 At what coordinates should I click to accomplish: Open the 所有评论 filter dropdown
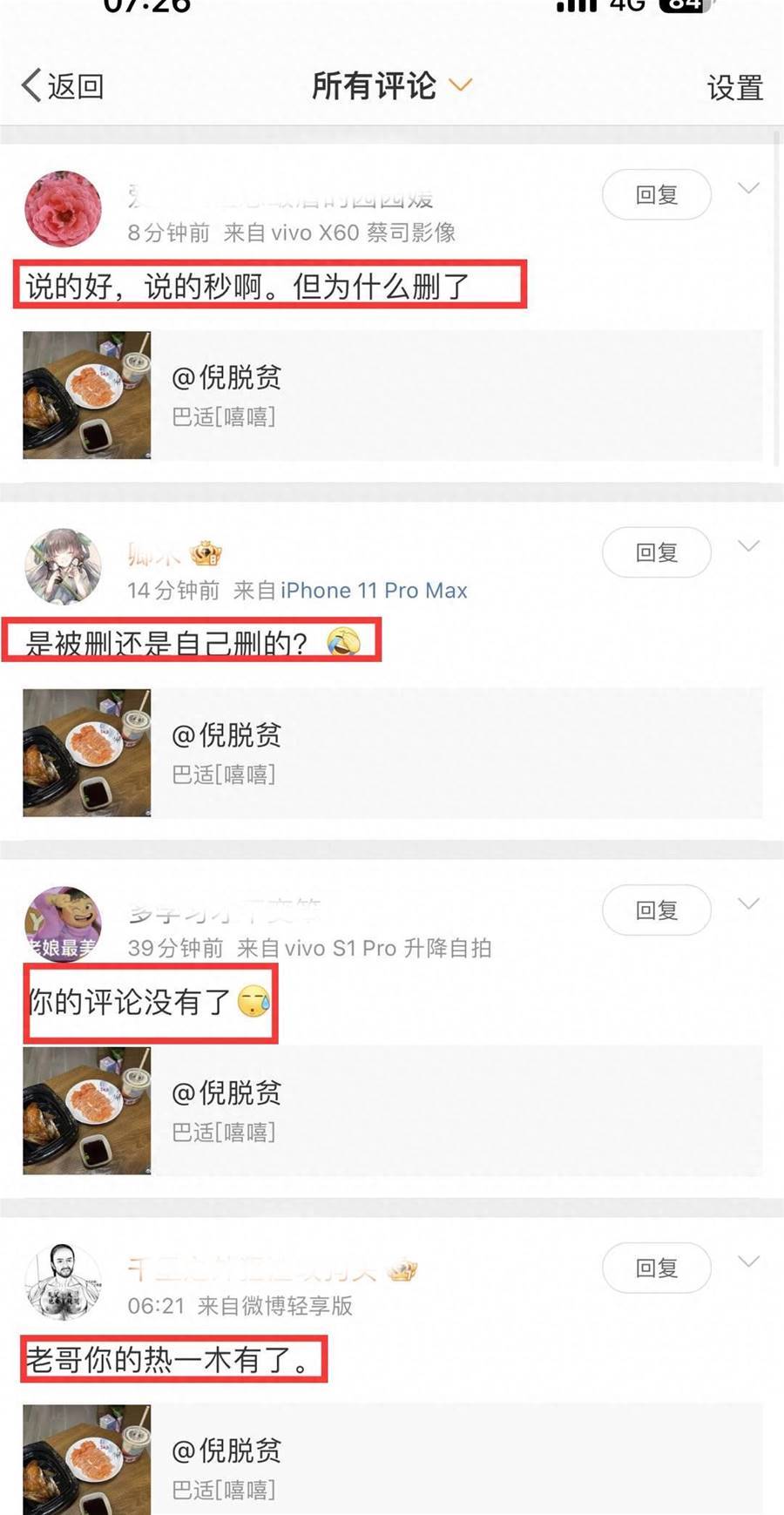click(x=392, y=85)
